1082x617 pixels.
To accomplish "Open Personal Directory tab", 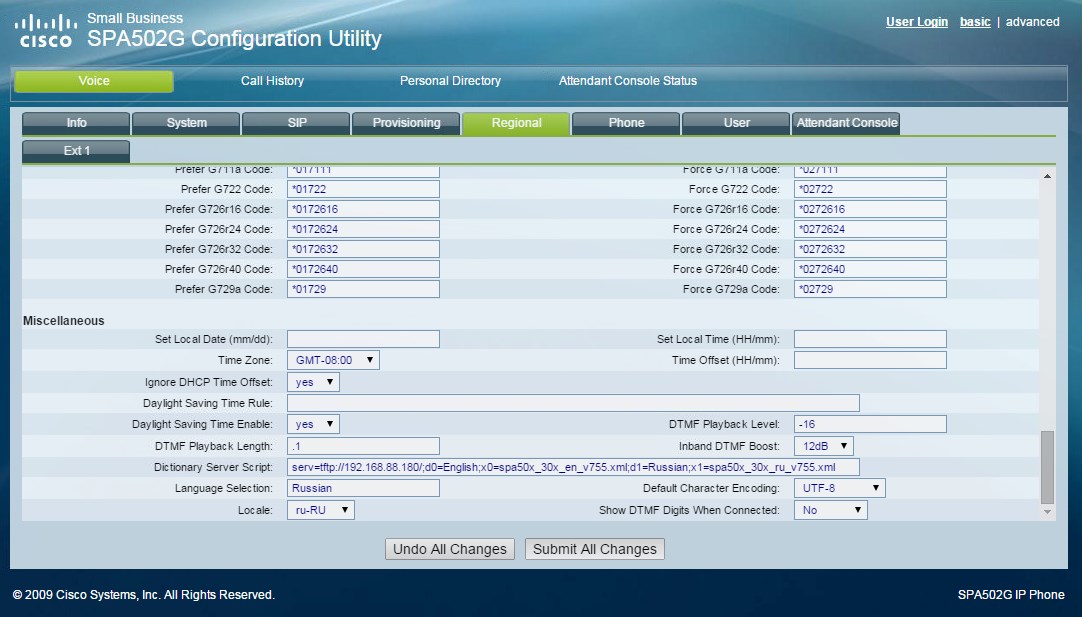I will pos(450,81).
